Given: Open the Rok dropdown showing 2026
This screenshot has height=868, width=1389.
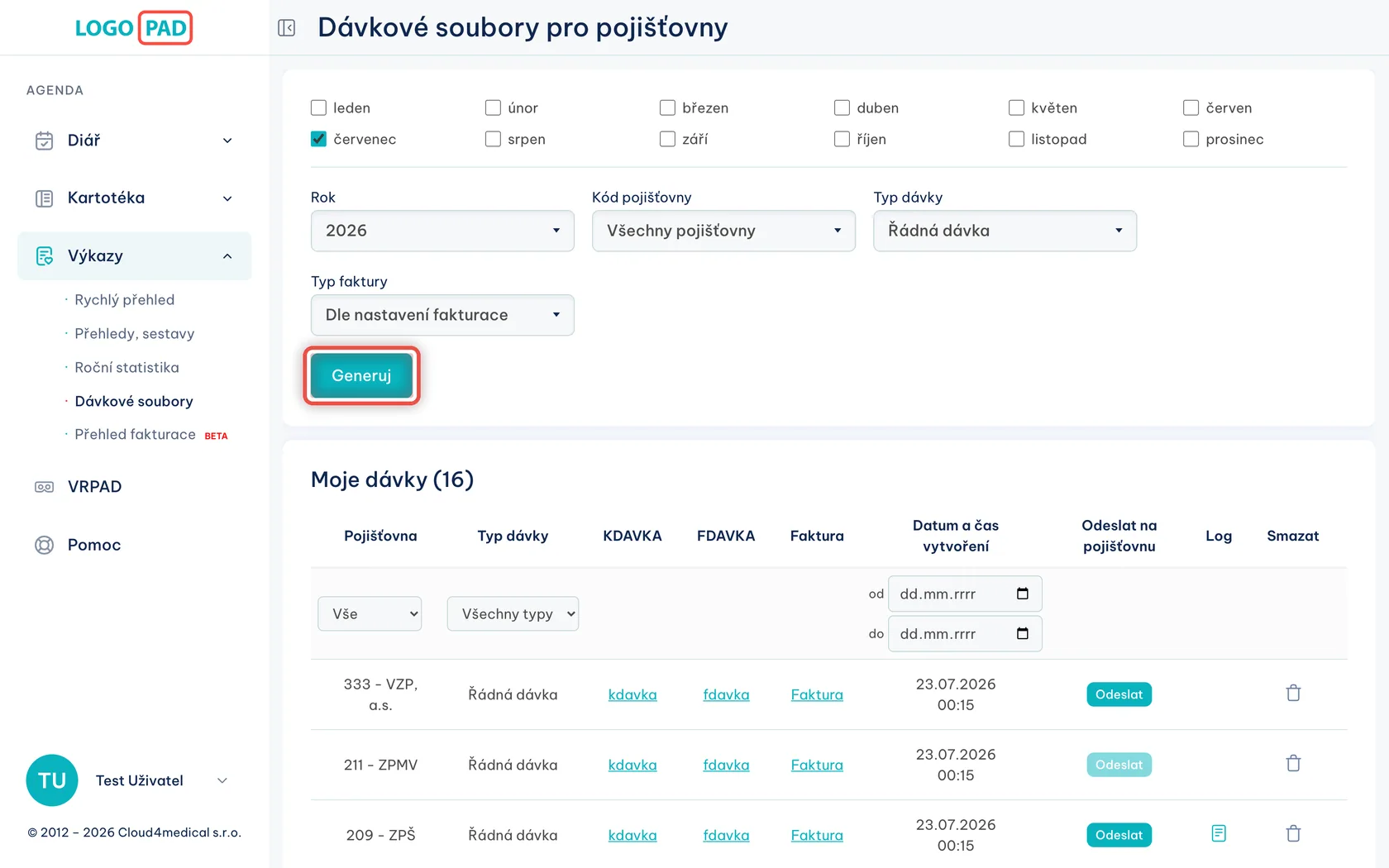Looking at the screenshot, I should pyautogui.click(x=442, y=231).
